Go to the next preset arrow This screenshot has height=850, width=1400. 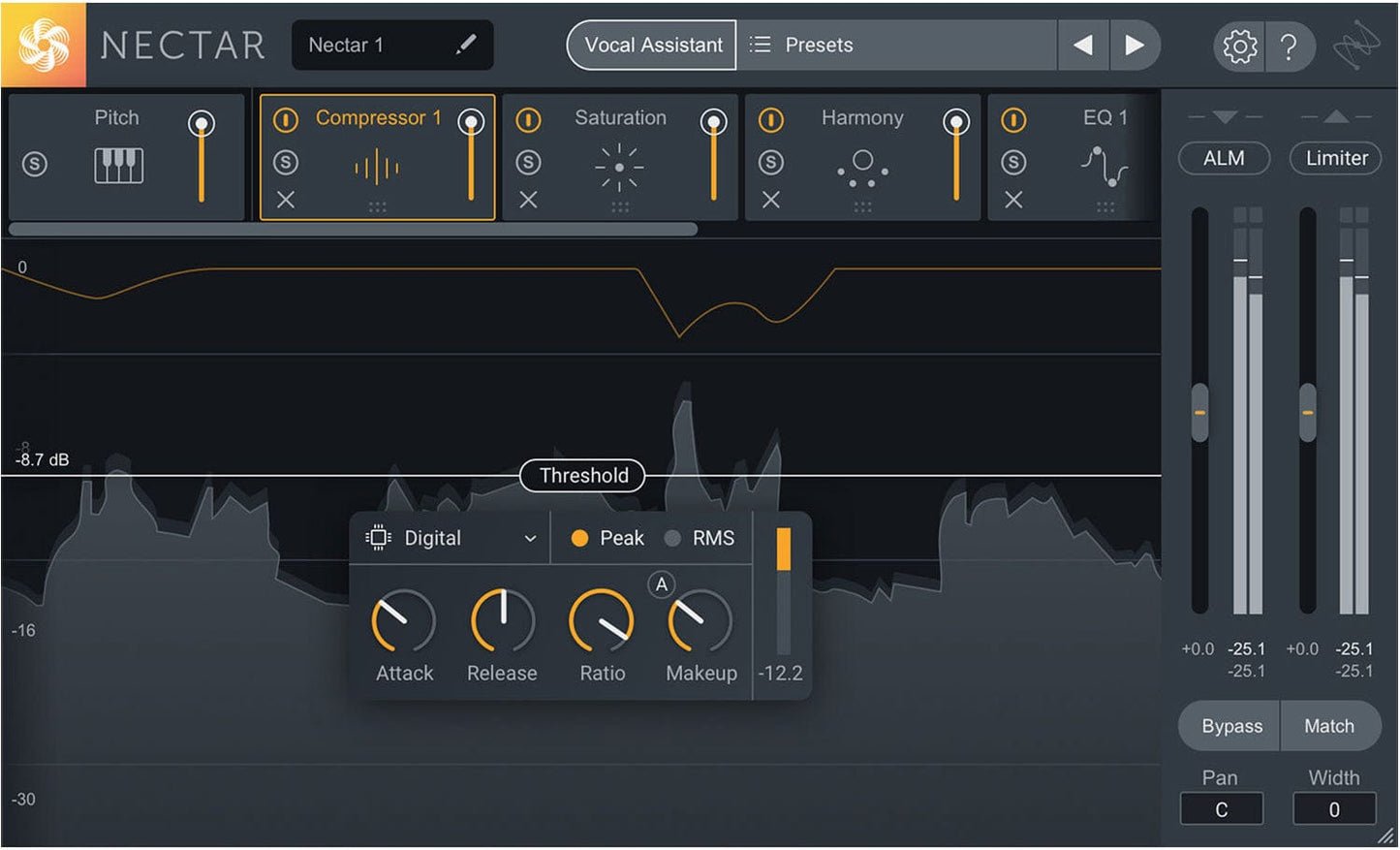(1135, 45)
